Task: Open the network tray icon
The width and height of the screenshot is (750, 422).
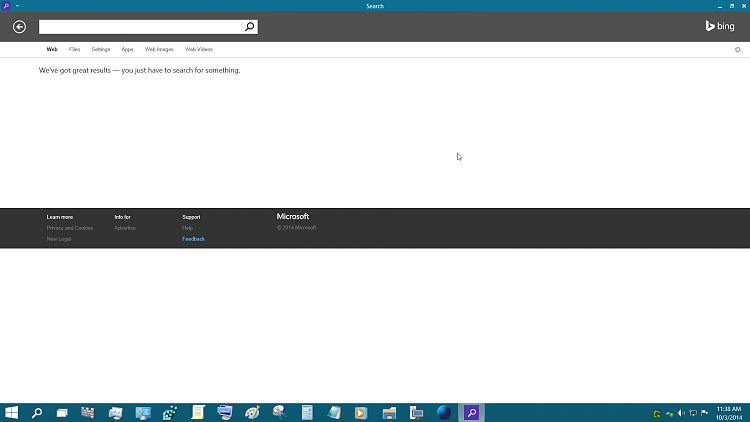Action: coord(693,413)
